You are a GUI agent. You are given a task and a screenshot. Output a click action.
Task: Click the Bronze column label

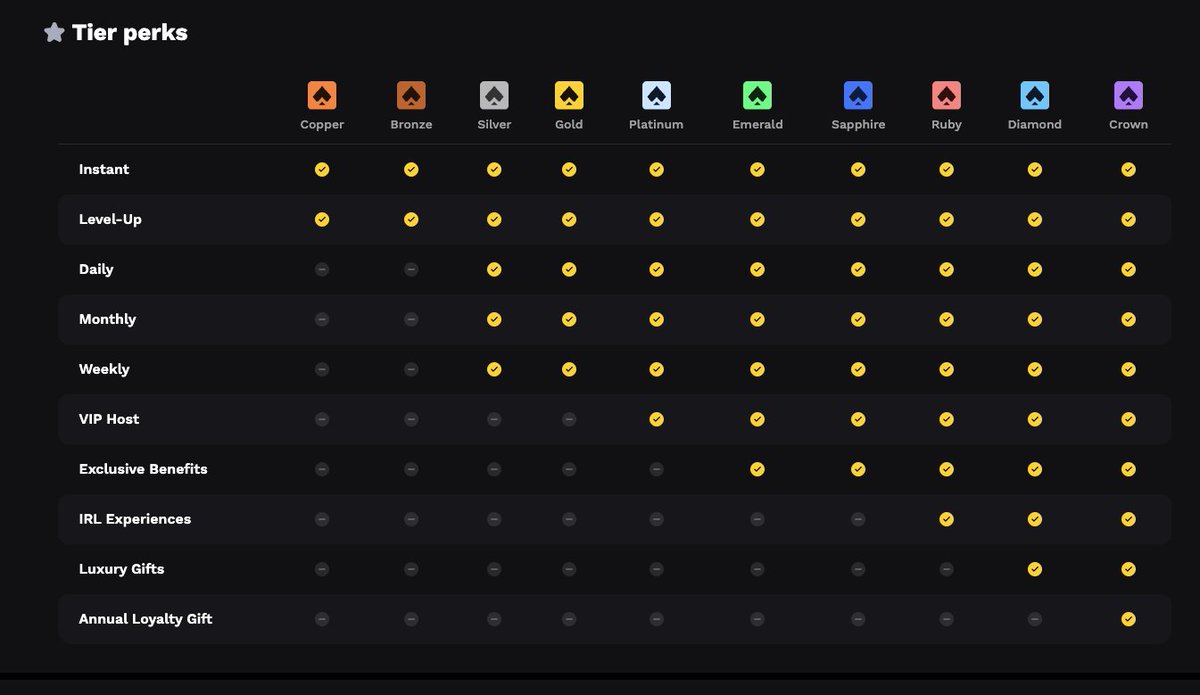[411, 125]
